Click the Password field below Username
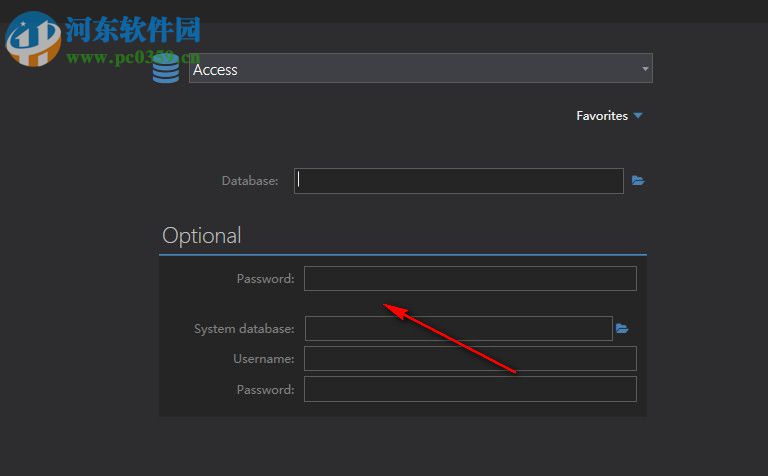 (470, 389)
